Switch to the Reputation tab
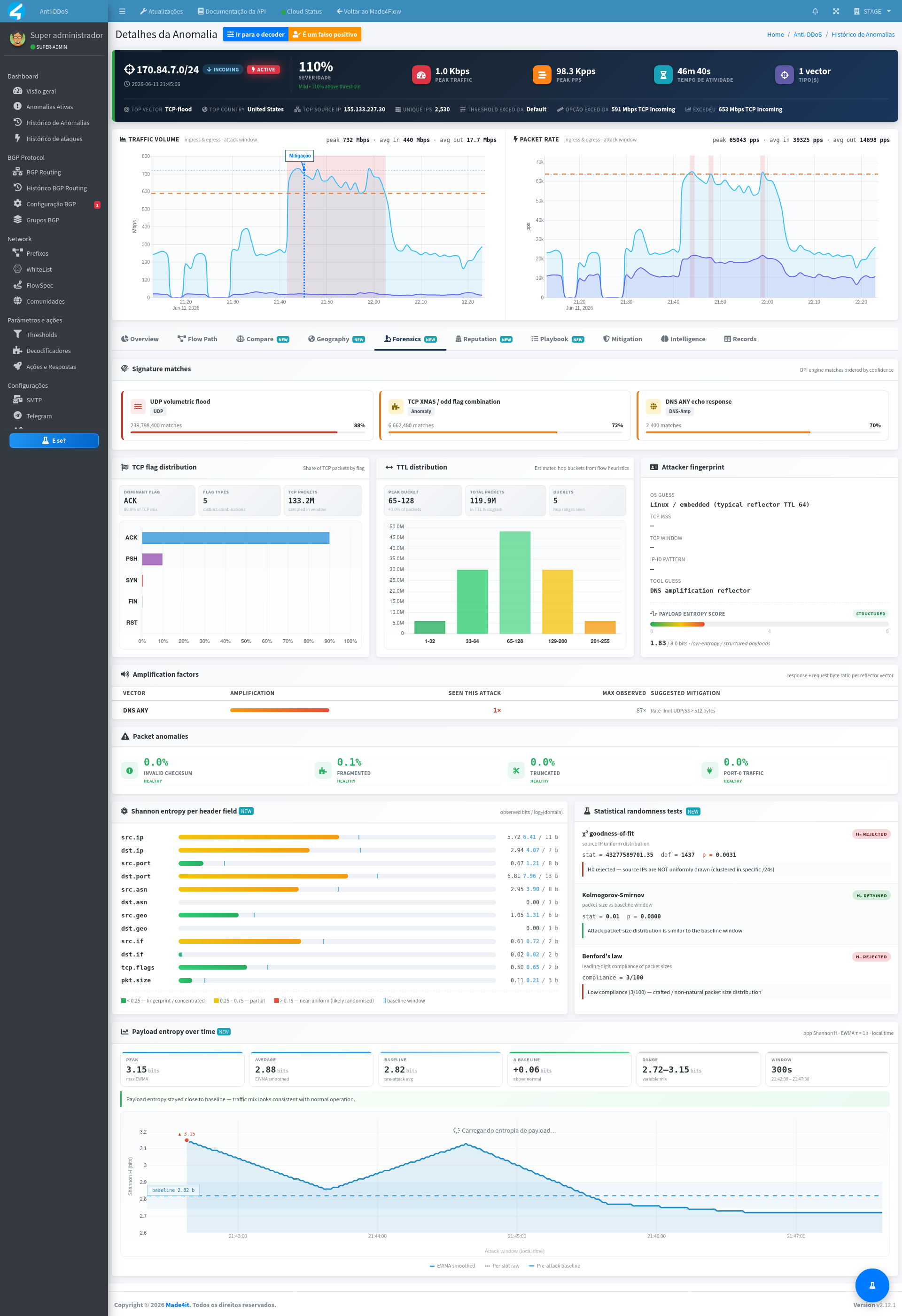 click(x=484, y=339)
